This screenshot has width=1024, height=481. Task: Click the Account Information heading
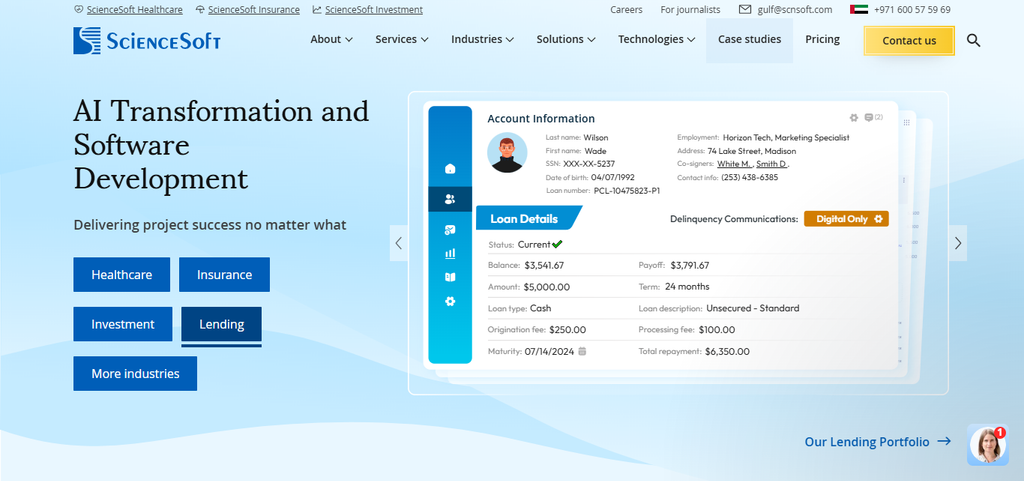point(541,119)
